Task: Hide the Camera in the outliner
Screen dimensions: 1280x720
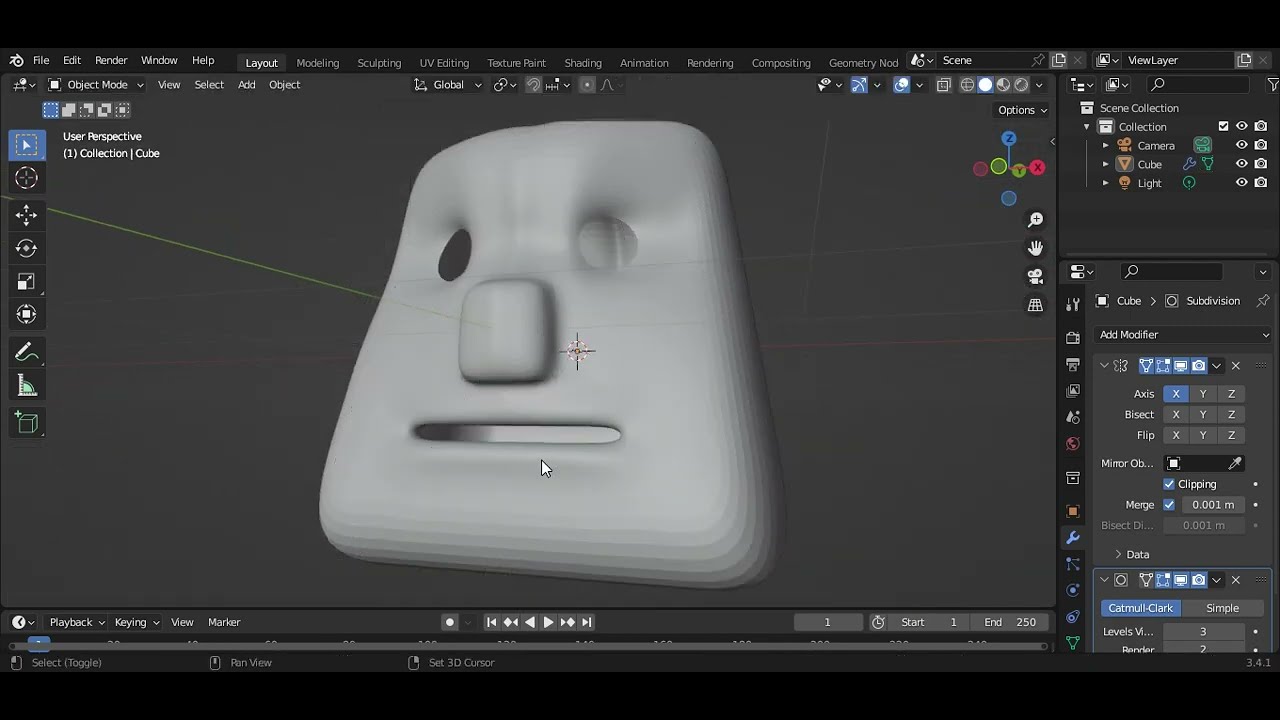Action: point(1242,145)
